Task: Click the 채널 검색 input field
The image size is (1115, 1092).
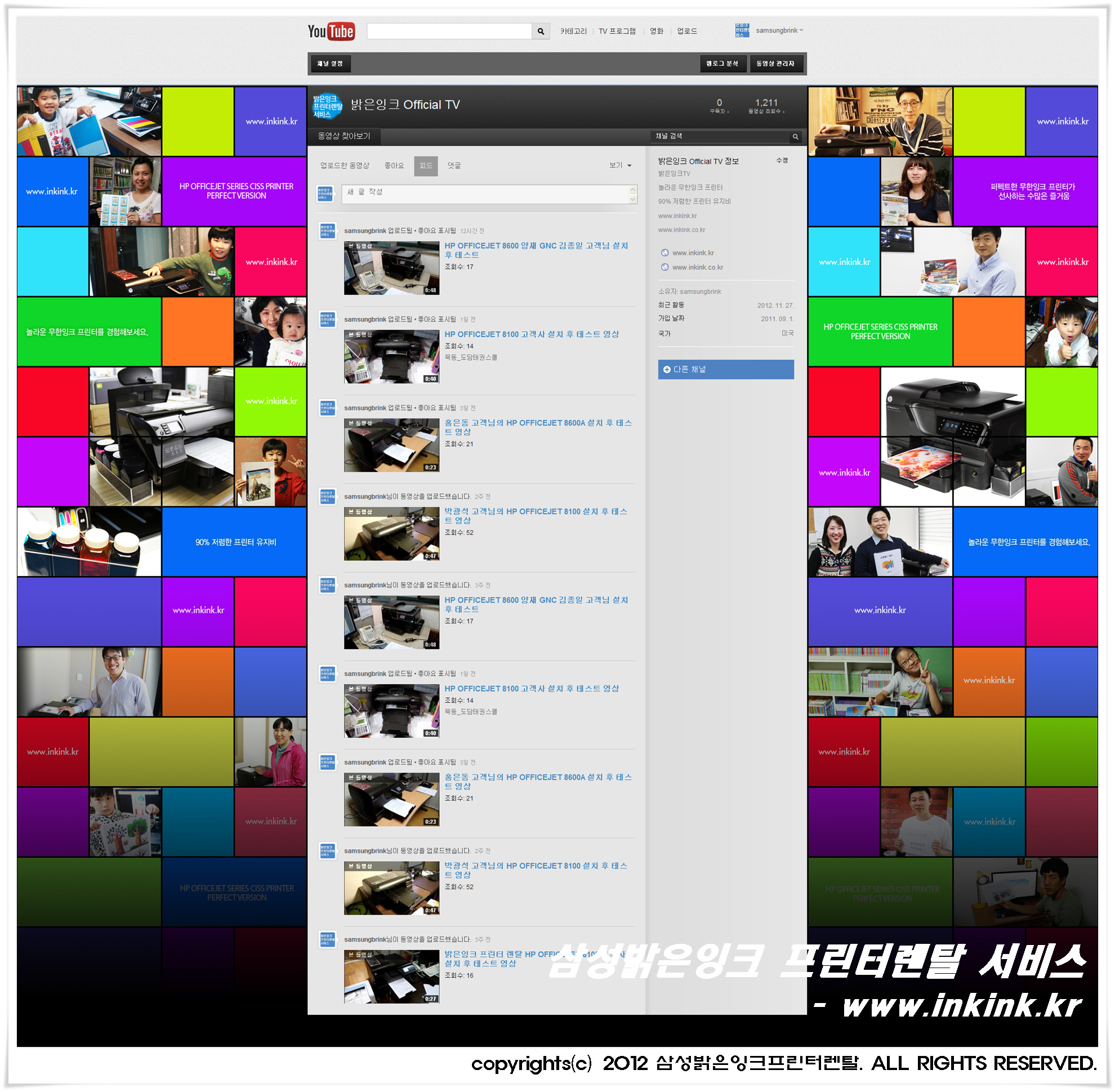Action: (x=720, y=136)
